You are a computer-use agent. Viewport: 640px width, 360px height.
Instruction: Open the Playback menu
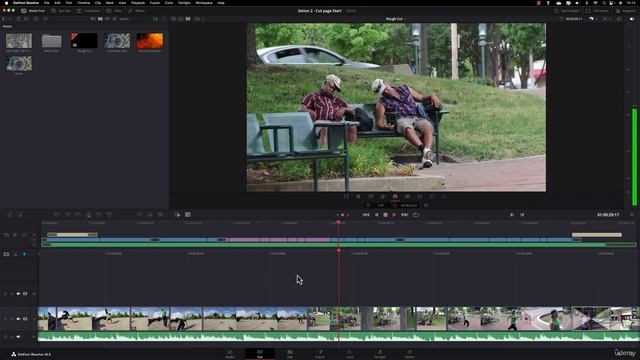[x=138, y=3]
